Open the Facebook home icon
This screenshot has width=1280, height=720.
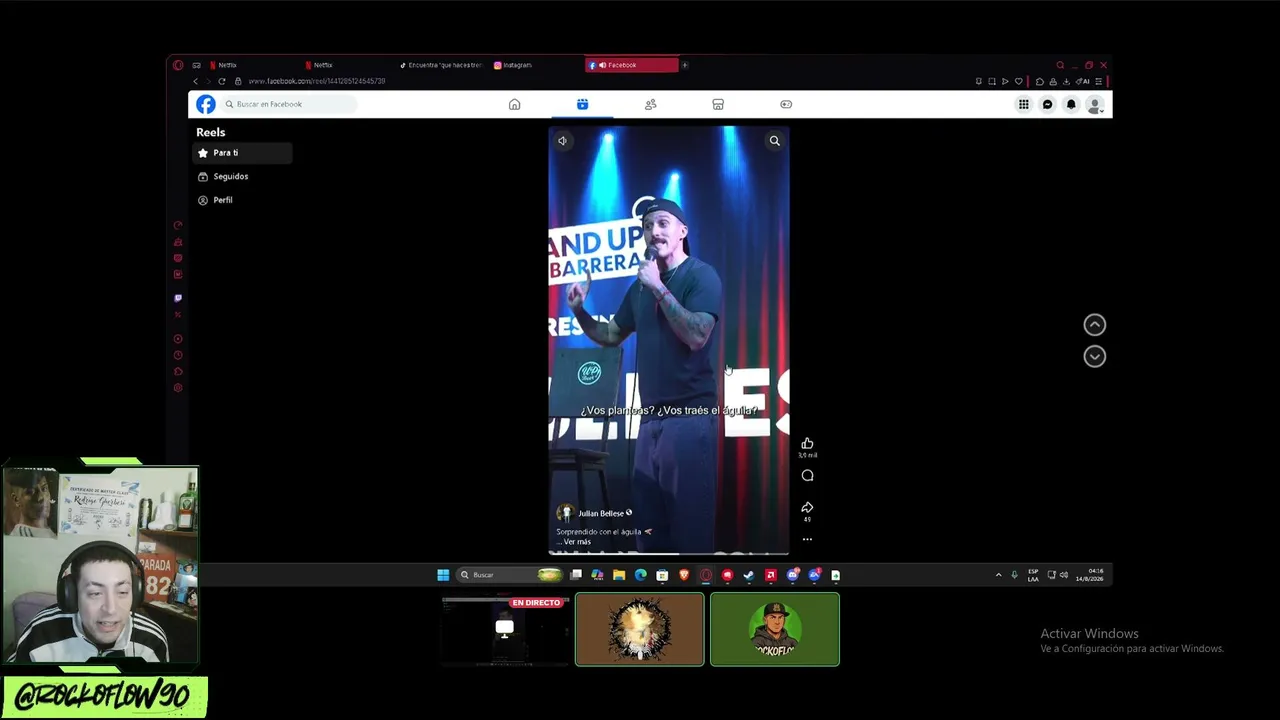point(514,104)
